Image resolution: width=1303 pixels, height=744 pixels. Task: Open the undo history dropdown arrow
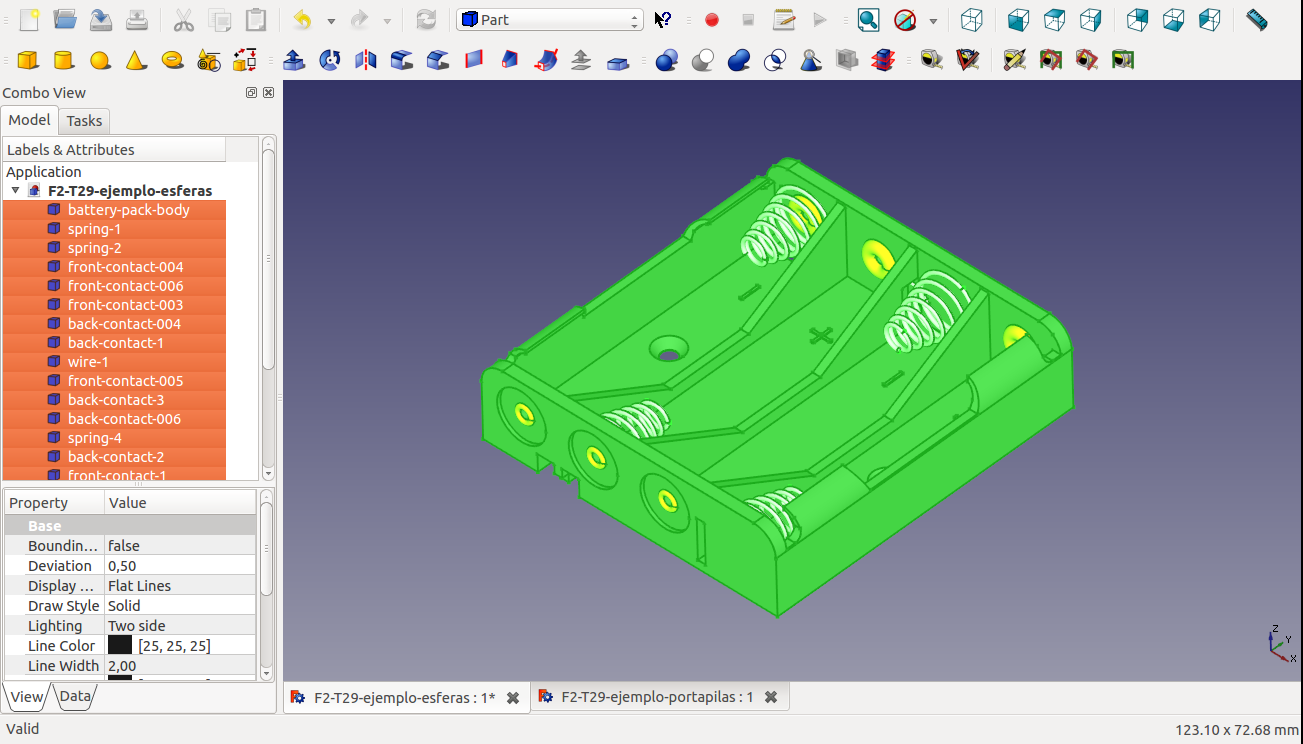tap(331, 20)
